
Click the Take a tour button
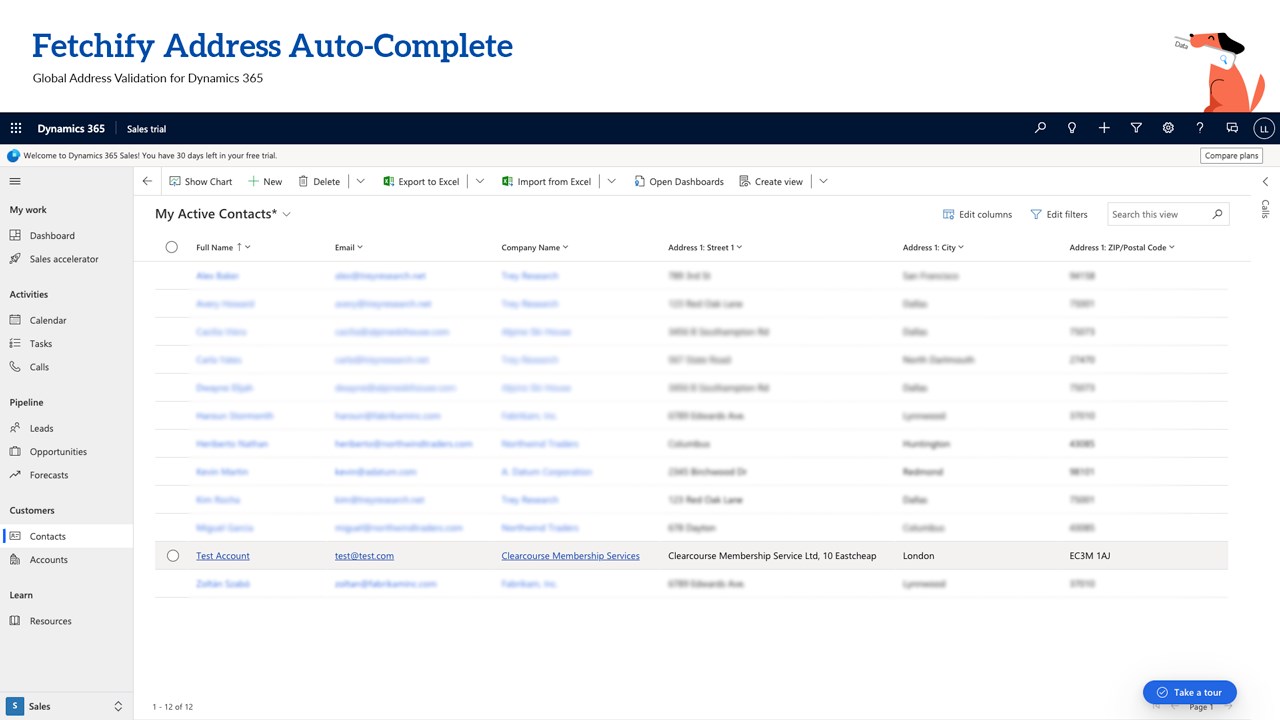(x=1190, y=692)
